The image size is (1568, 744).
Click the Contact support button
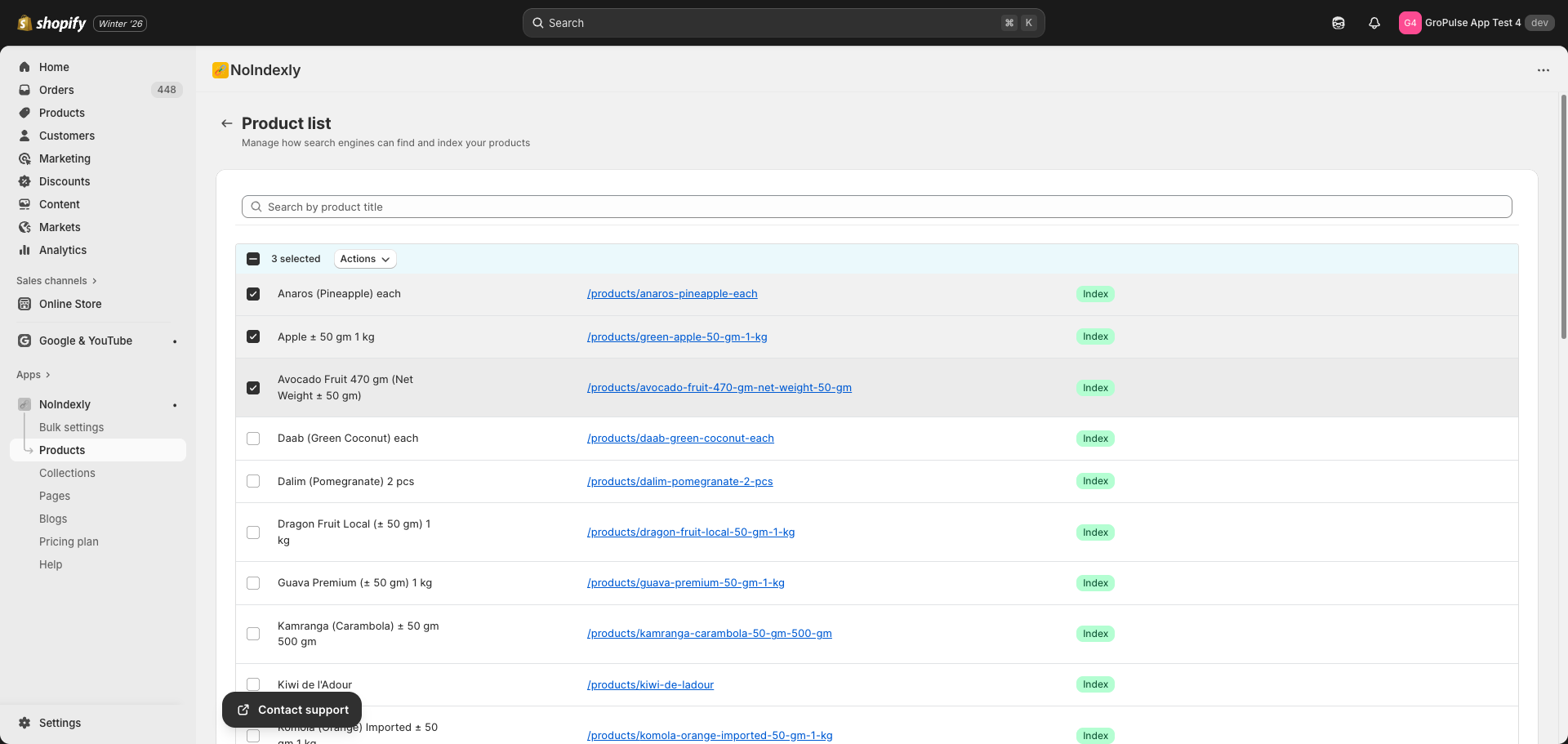pos(292,710)
